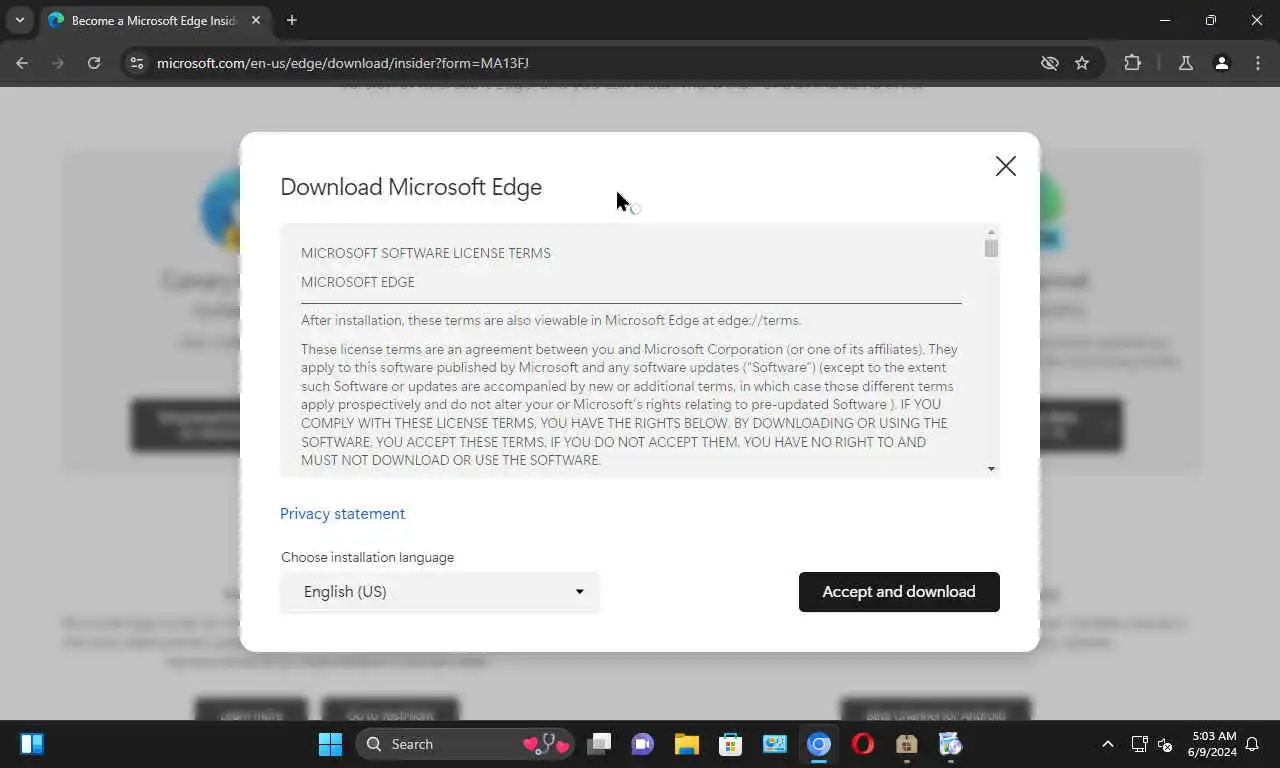Click the Accept and download button
This screenshot has height=768, width=1280.
coord(899,592)
